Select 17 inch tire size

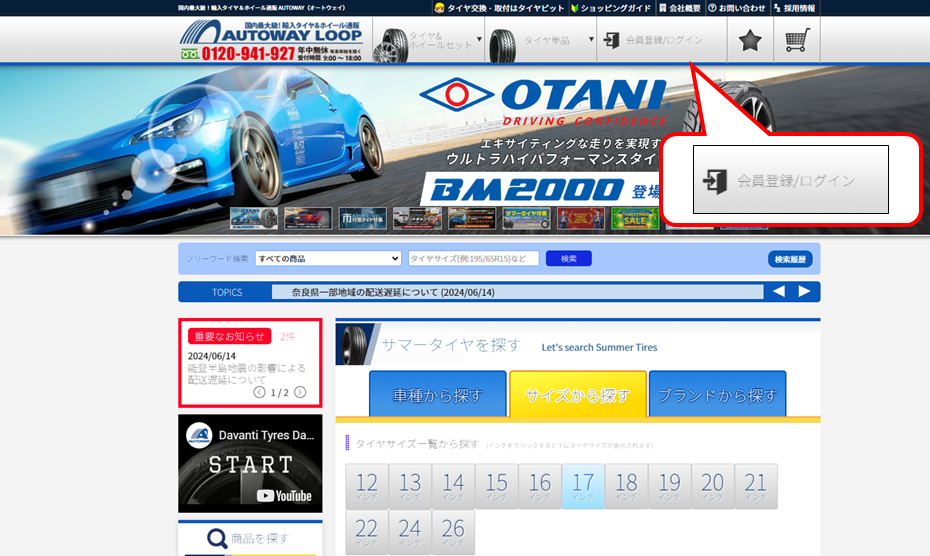tap(583, 487)
